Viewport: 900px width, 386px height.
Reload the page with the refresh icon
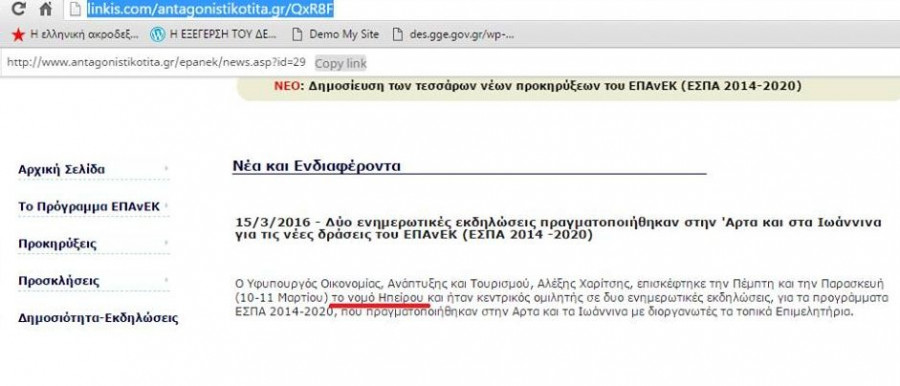click(x=18, y=9)
